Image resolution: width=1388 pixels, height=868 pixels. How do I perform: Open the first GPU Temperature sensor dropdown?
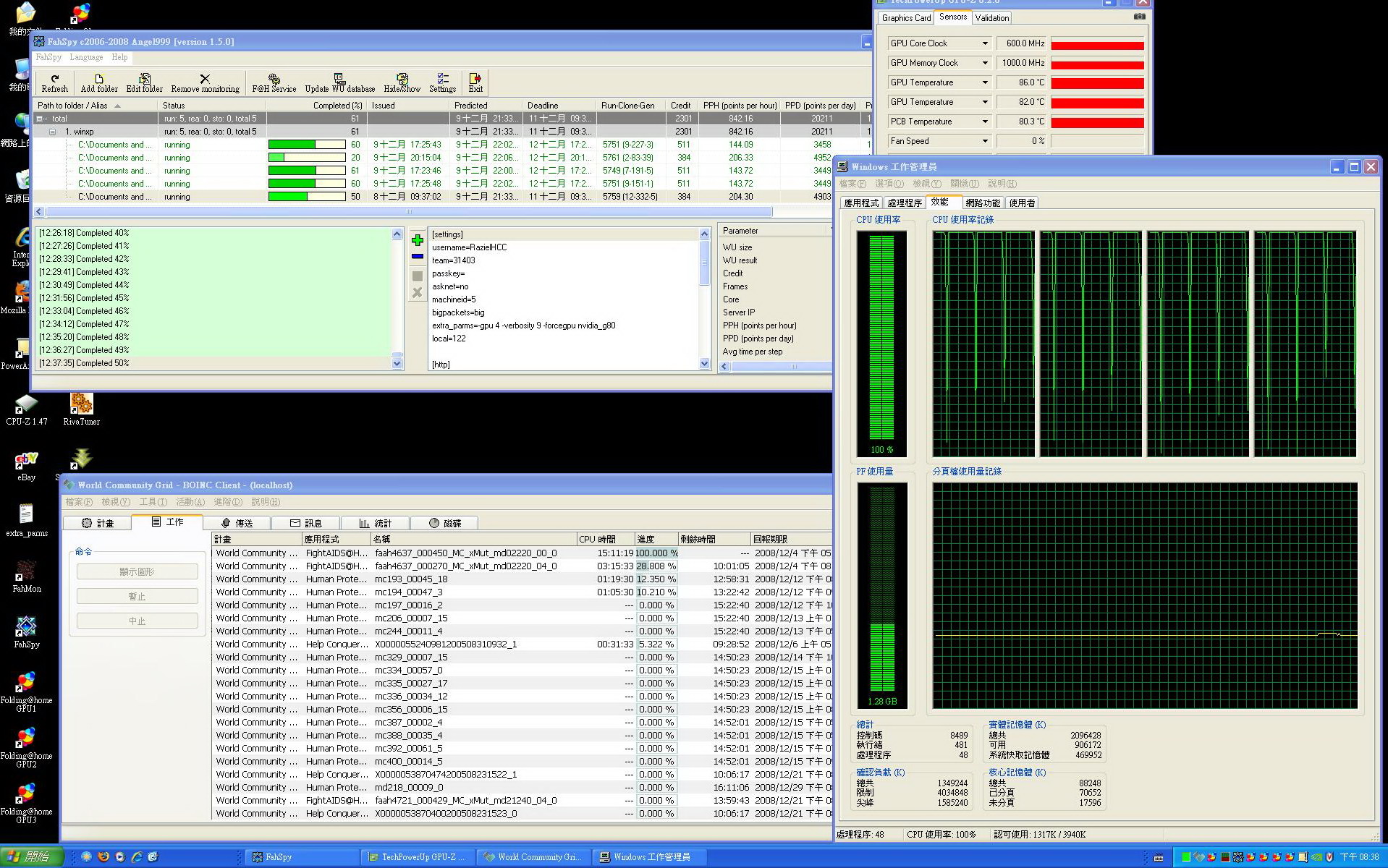(x=984, y=82)
